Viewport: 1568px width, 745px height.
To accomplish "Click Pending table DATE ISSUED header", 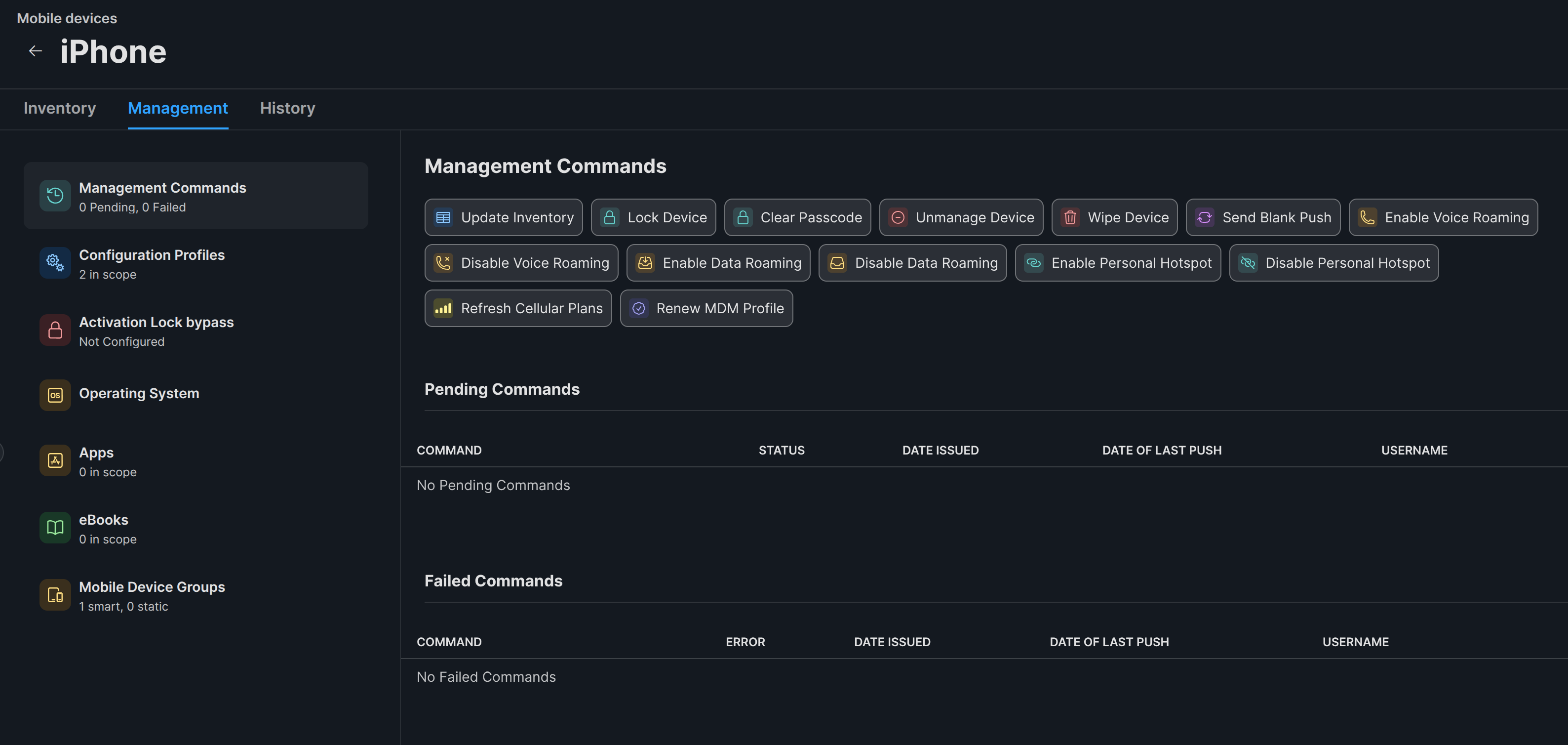I will (941, 450).
